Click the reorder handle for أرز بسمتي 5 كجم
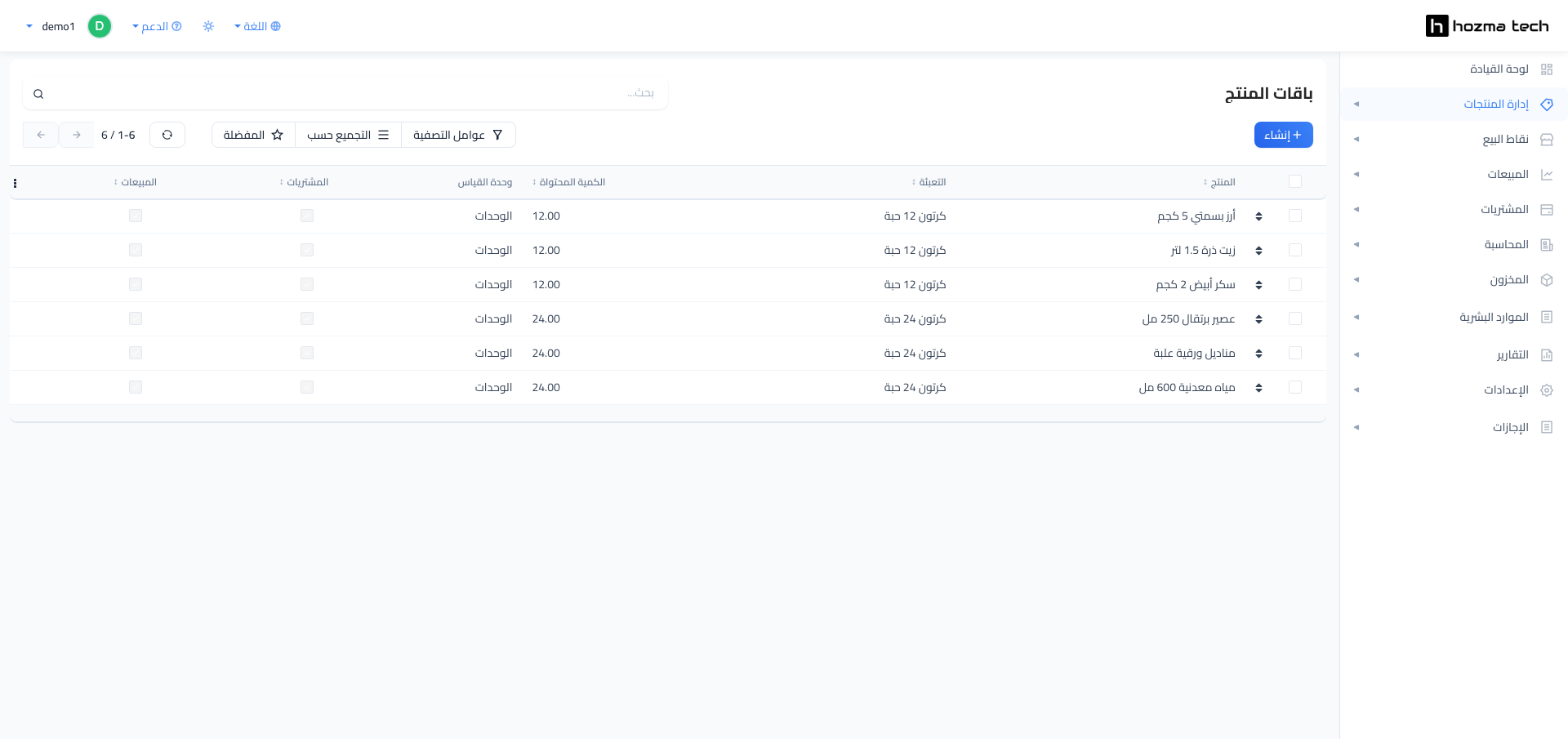 pos(1258,216)
